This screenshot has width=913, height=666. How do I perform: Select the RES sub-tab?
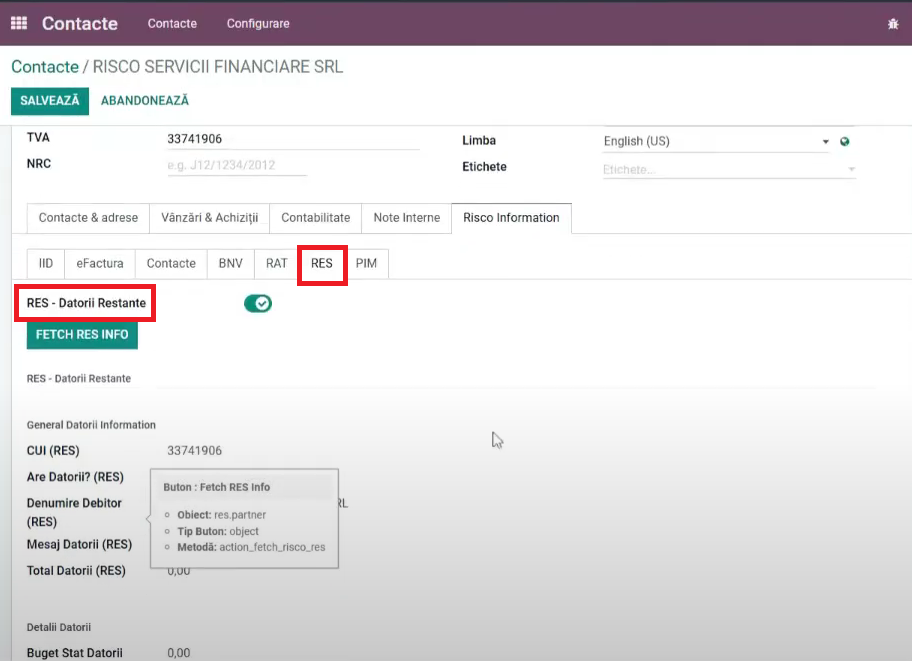[x=322, y=264]
